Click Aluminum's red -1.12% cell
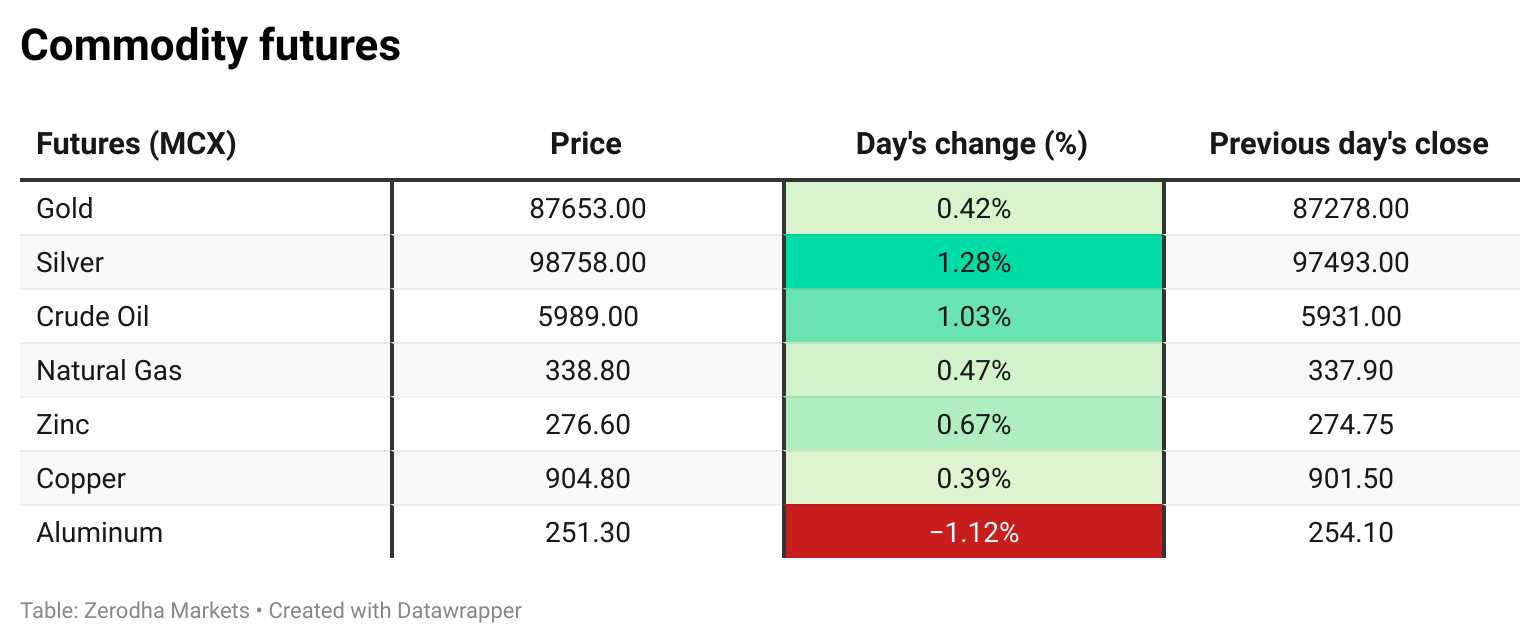The height and width of the screenshot is (644, 1540). click(x=973, y=533)
